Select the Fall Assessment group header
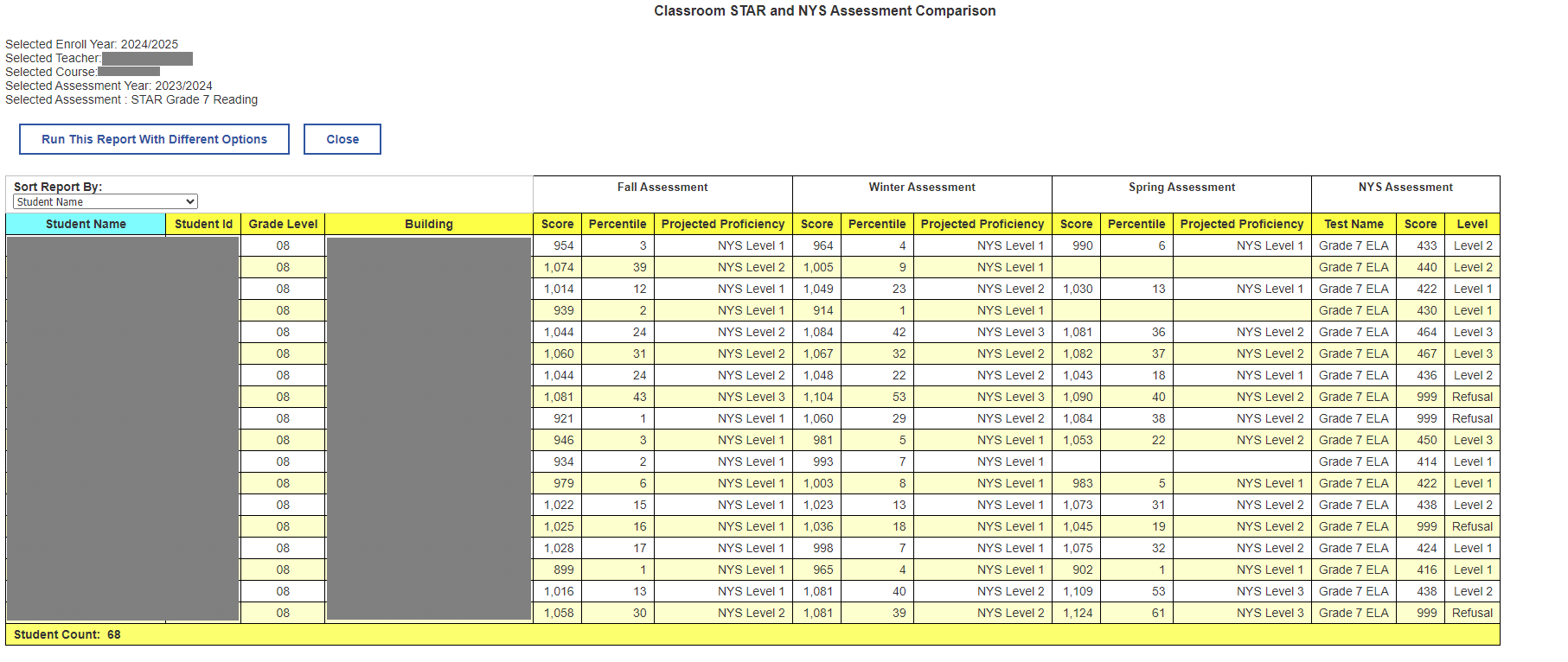The width and height of the screenshot is (1568, 662). (662, 188)
